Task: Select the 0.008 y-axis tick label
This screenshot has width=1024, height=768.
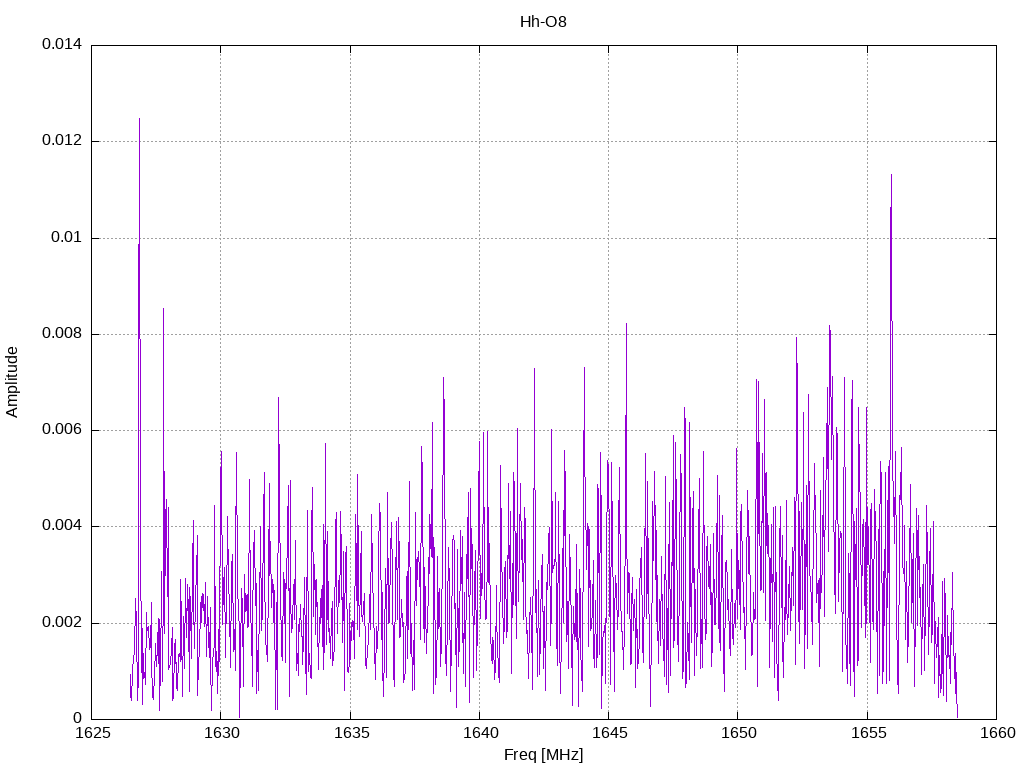Action: [x=61, y=334]
